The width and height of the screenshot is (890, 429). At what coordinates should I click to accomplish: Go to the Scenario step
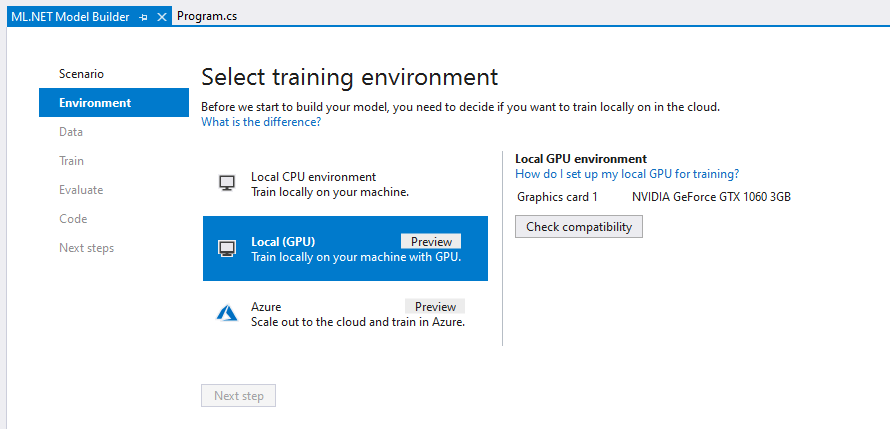(x=81, y=74)
